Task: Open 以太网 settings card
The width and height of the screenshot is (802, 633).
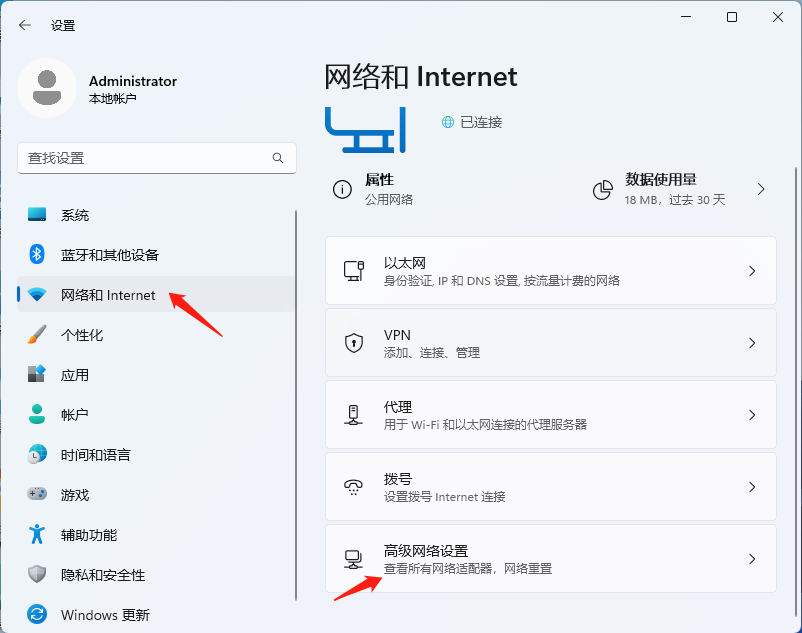Action: click(x=551, y=271)
